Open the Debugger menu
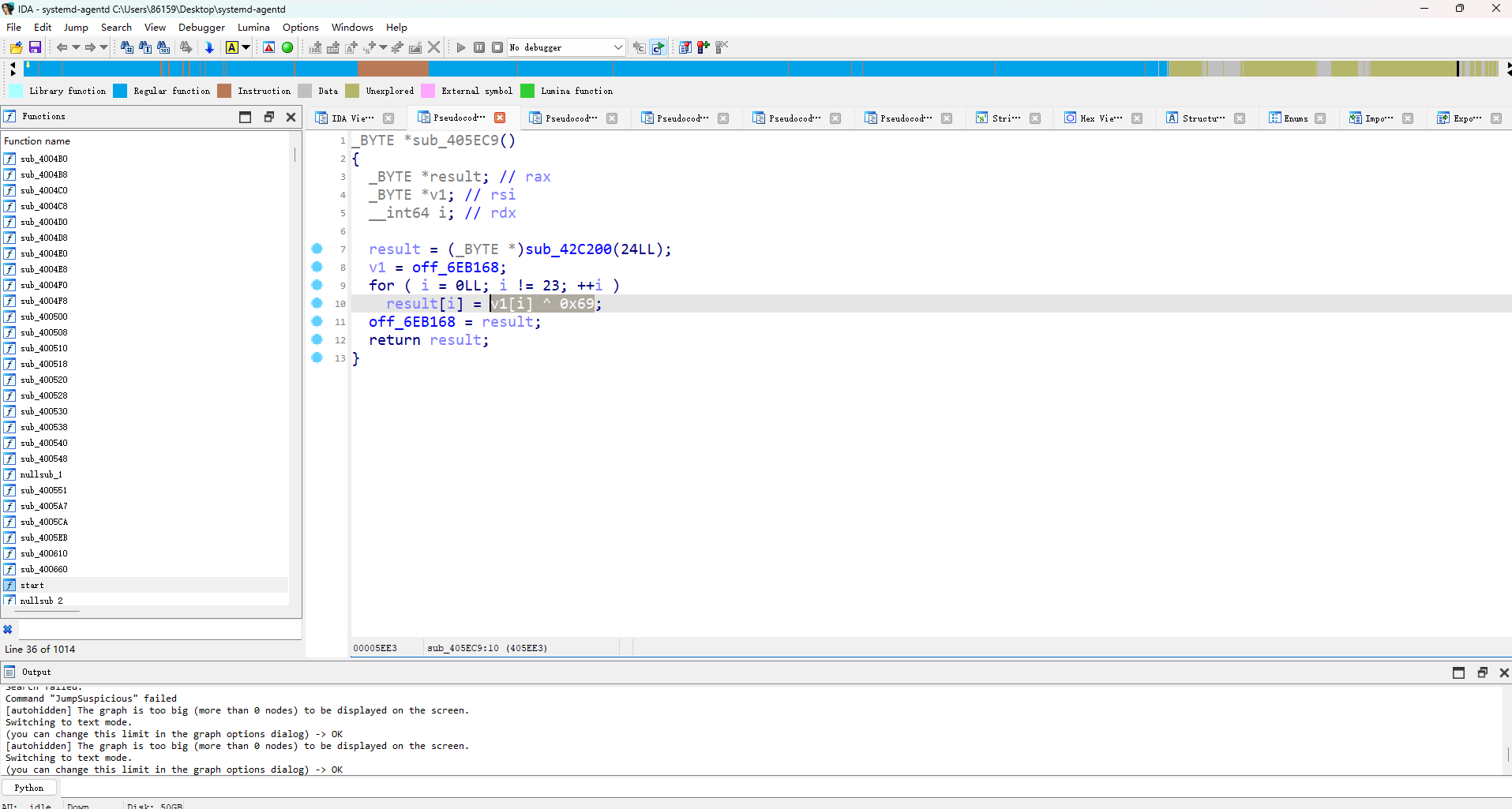Image resolution: width=1512 pixels, height=809 pixels. coord(201,27)
